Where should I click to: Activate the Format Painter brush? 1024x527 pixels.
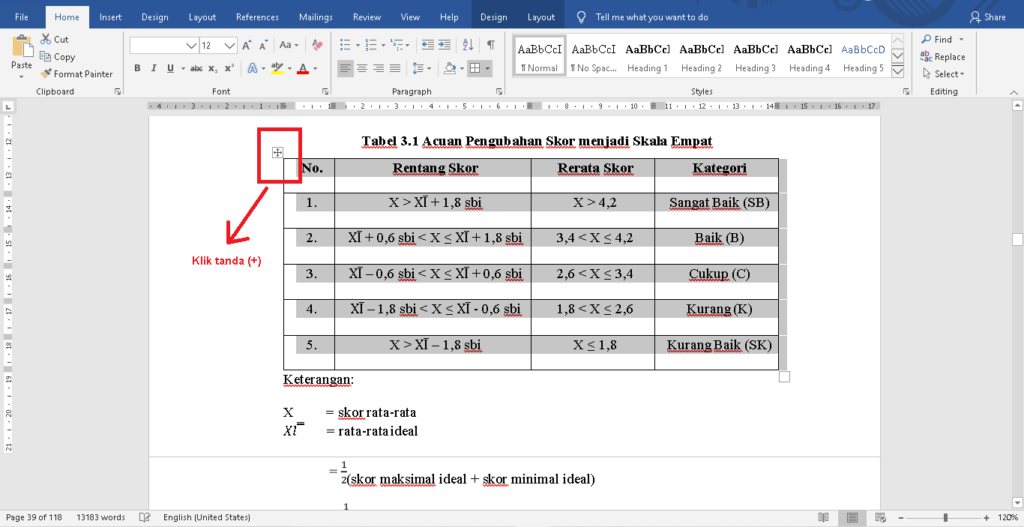[x=46, y=74]
